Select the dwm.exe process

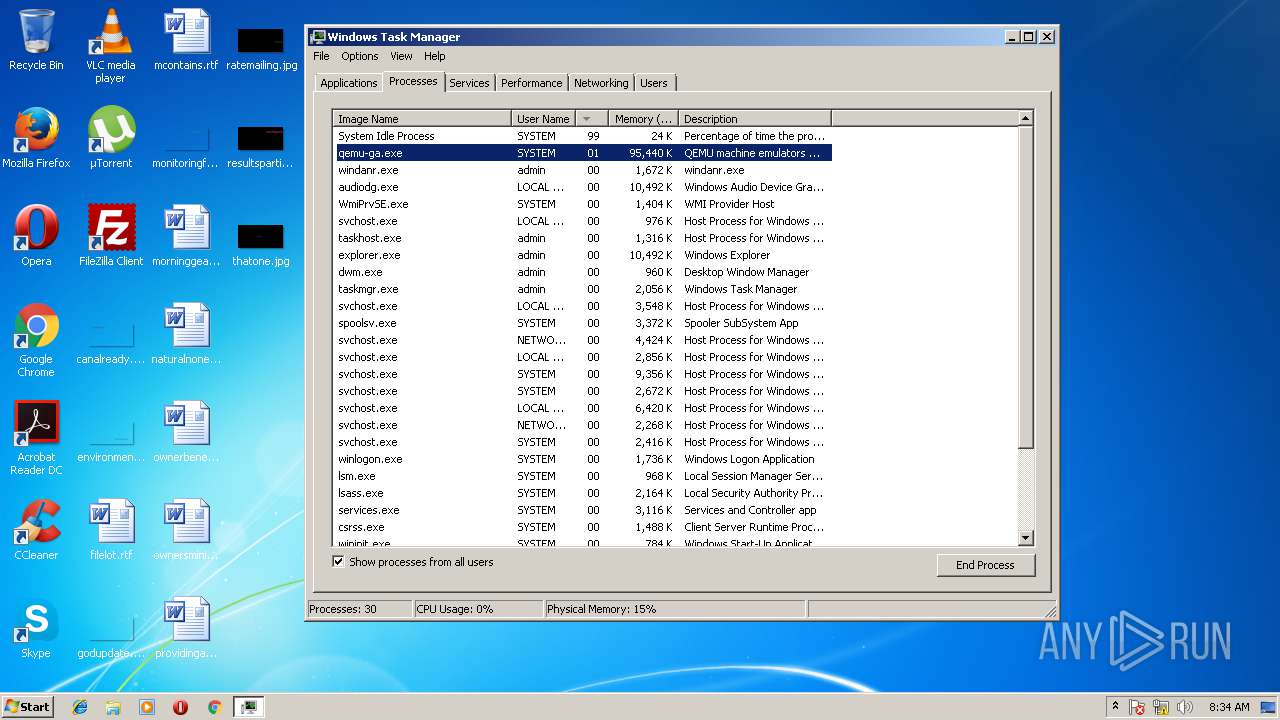(x=582, y=272)
